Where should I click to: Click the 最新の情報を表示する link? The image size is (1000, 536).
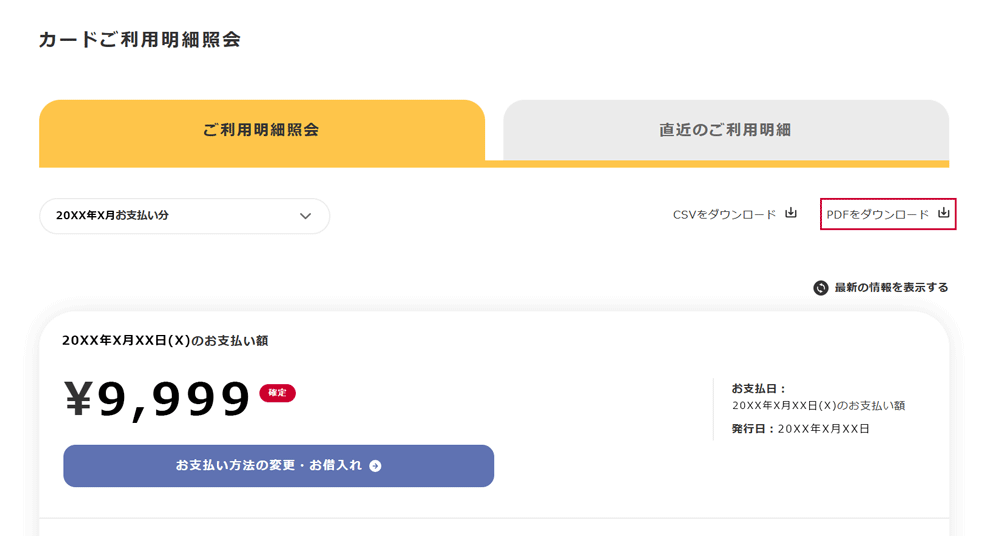click(891, 288)
